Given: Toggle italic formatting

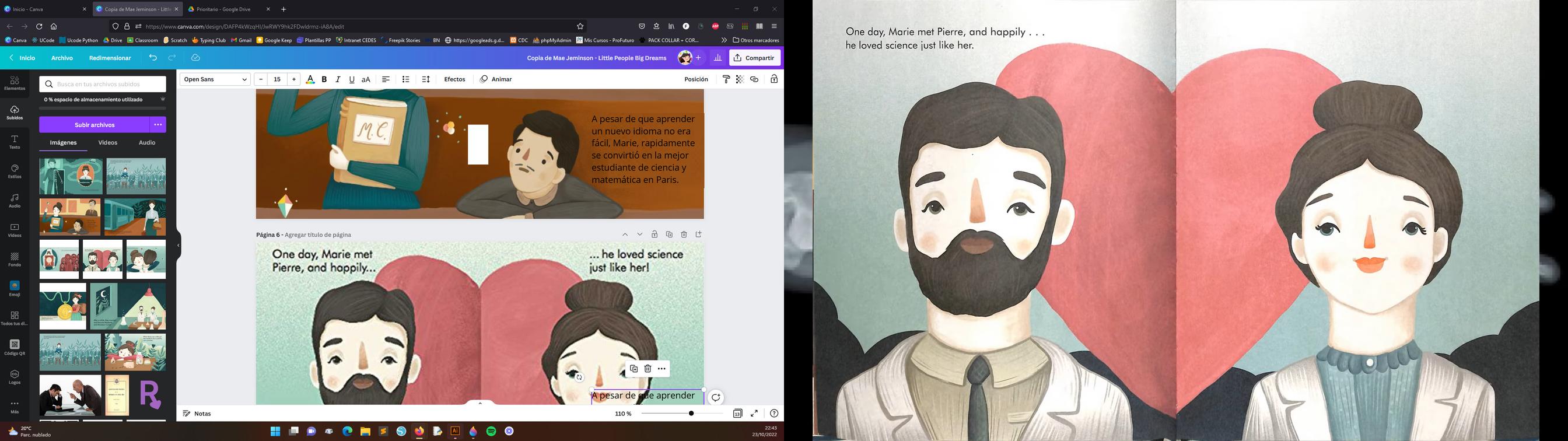Looking at the screenshot, I should [338, 79].
